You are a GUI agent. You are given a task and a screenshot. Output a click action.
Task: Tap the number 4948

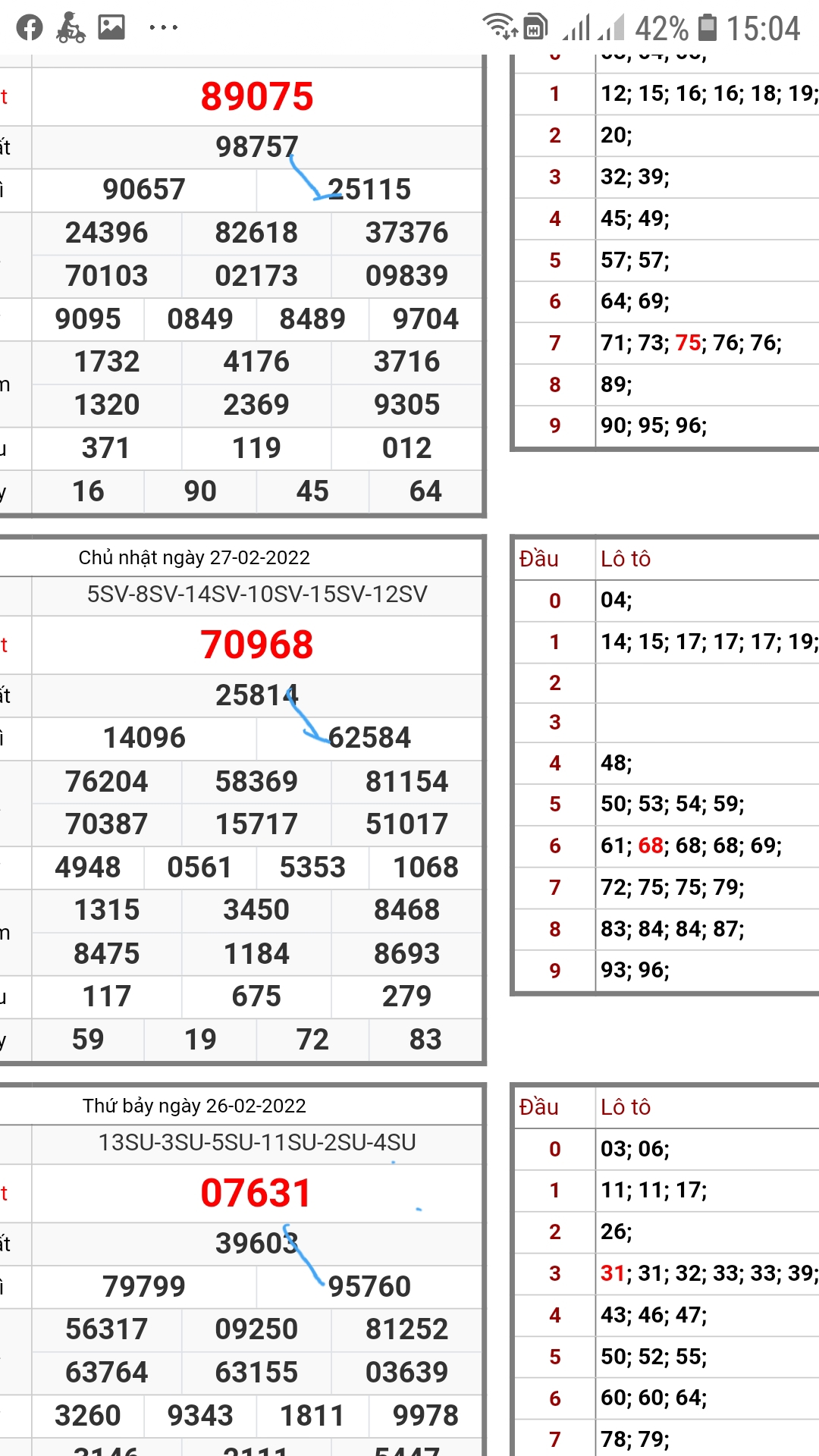click(x=88, y=868)
